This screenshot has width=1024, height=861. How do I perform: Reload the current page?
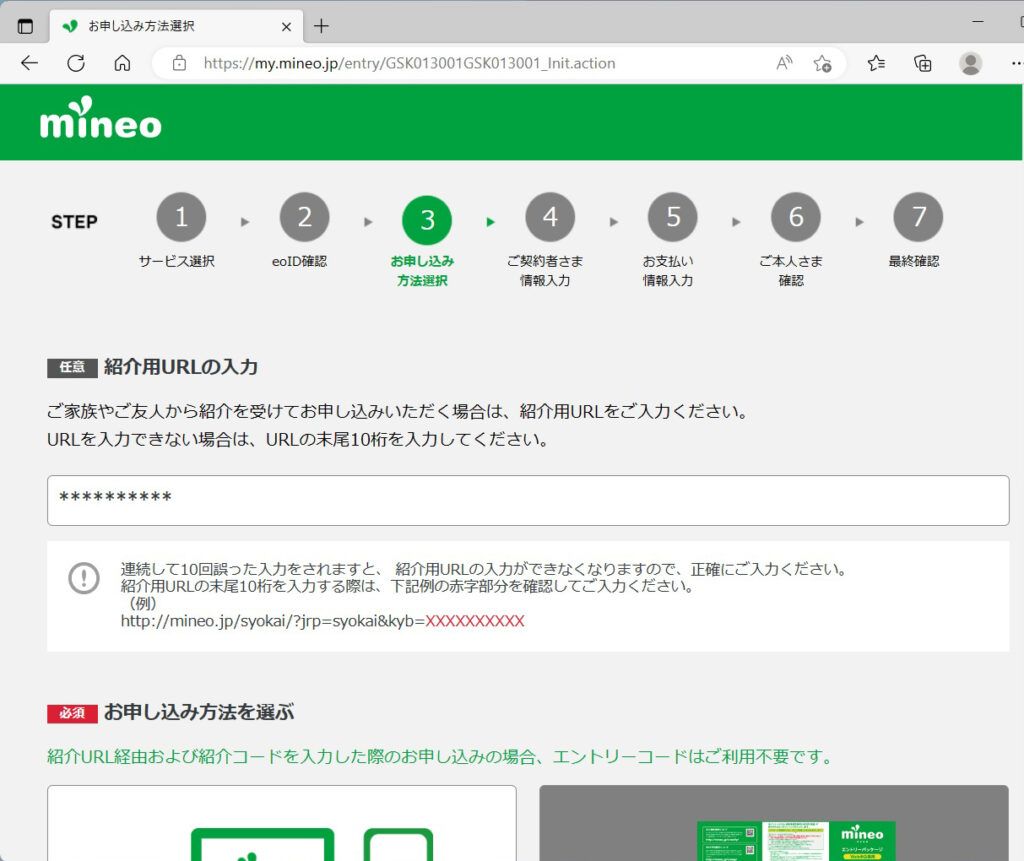pyautogui.click(x=76, y=63)
